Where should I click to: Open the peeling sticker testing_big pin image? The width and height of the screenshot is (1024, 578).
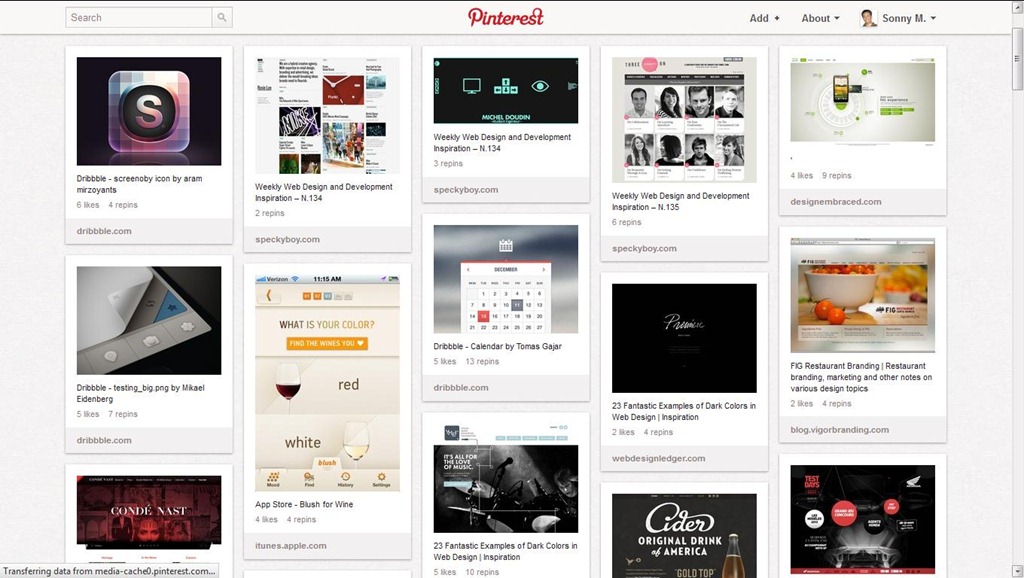pos(149,320)
